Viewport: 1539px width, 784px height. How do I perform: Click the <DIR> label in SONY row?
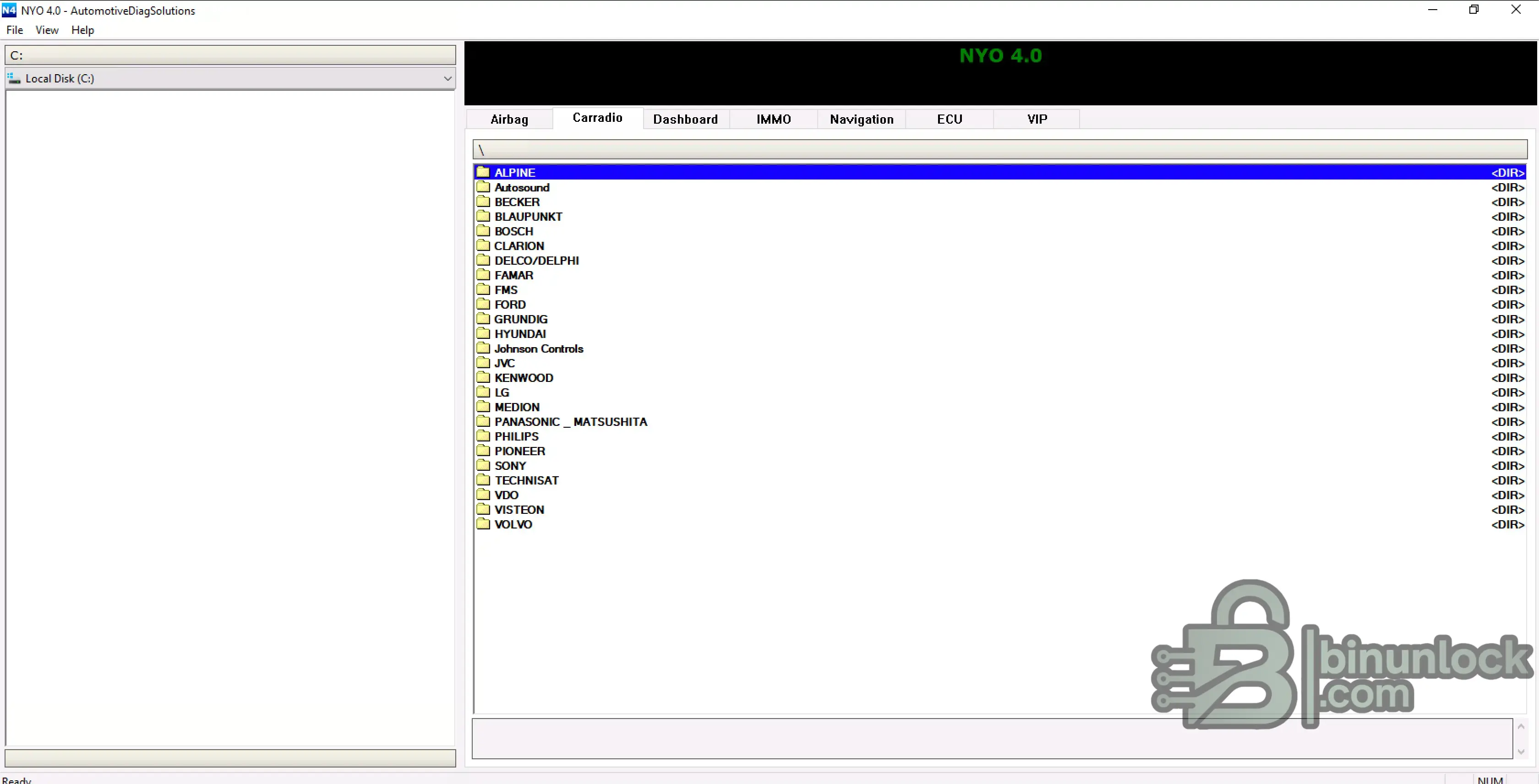[x=1507, y=466]
